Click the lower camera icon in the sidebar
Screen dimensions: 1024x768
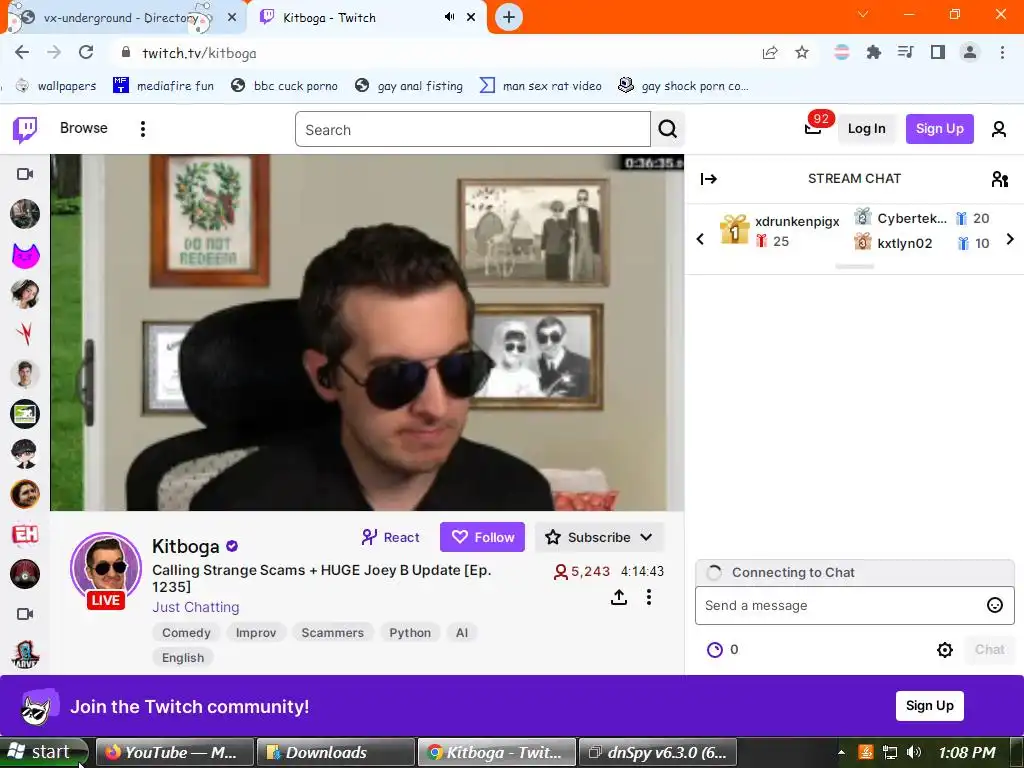point(25,614)
